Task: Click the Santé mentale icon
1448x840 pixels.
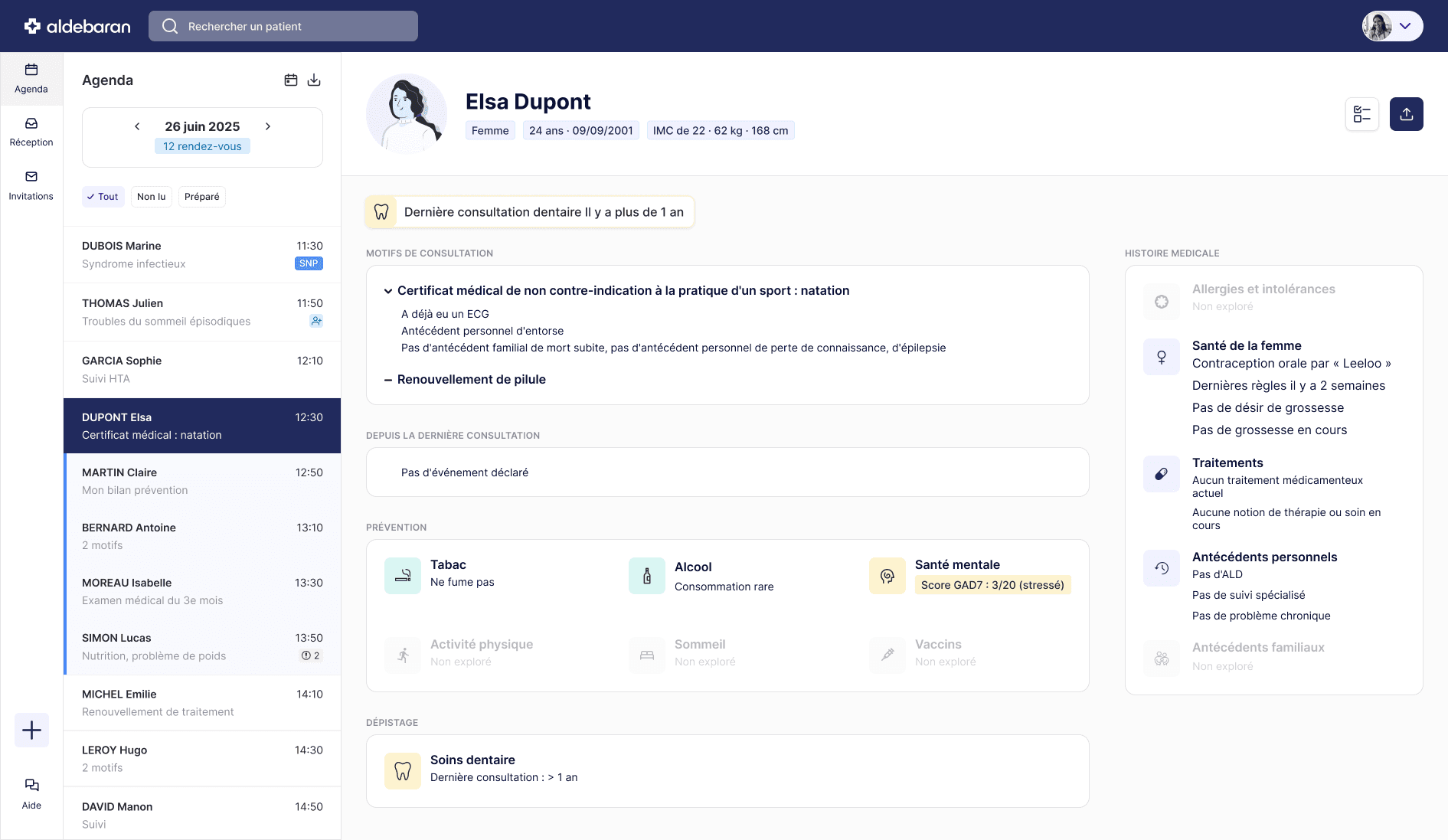Action: [x=887, y=576]
